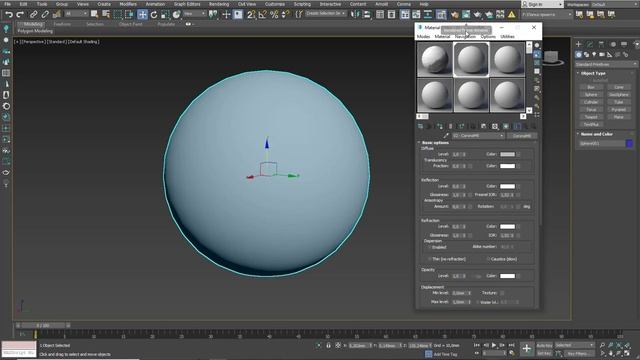Click the yellow warning triangle toolbar icon
This screenshot has width=640, height=360.
click(511, 15)
